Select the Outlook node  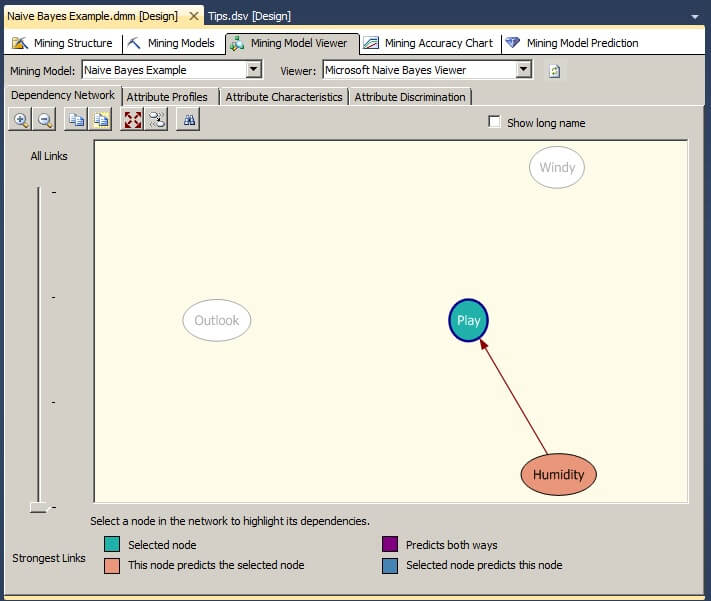click(217, 320)
